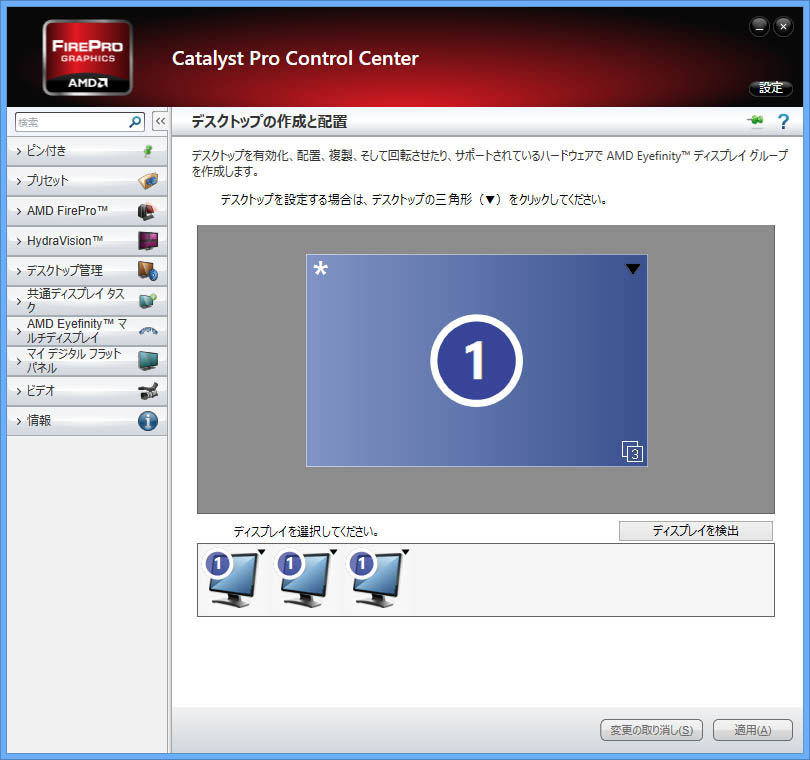Open 情報 via its blue info icon

(x=148, y=421)
